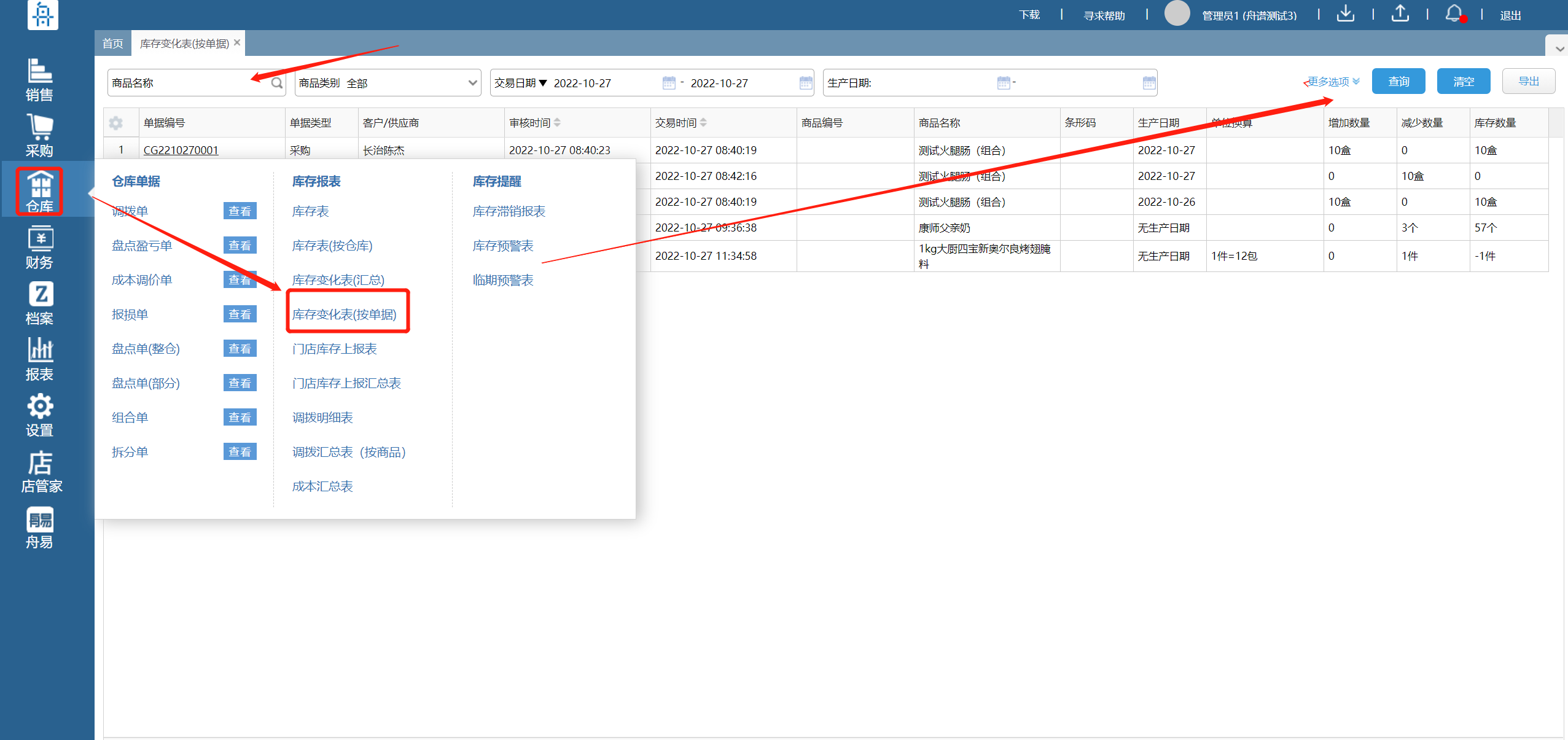
Task: Click 查看 next to 拆分单
Action: (x=240, y=452)
